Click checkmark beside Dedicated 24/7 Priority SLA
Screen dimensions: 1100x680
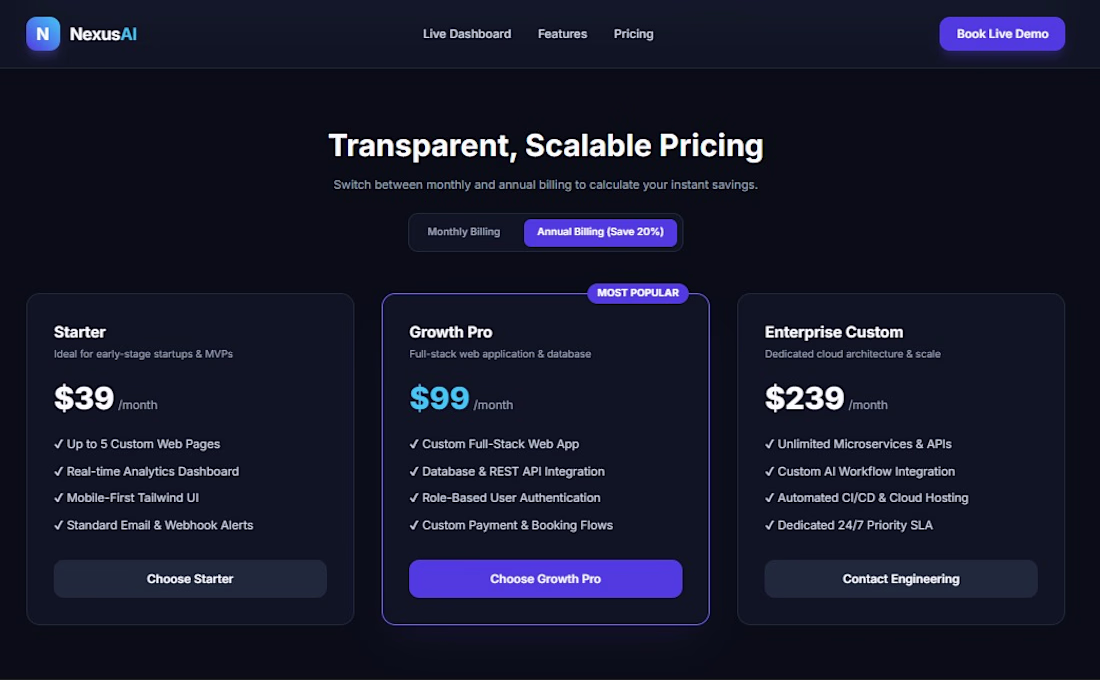(x=770, y=525)
